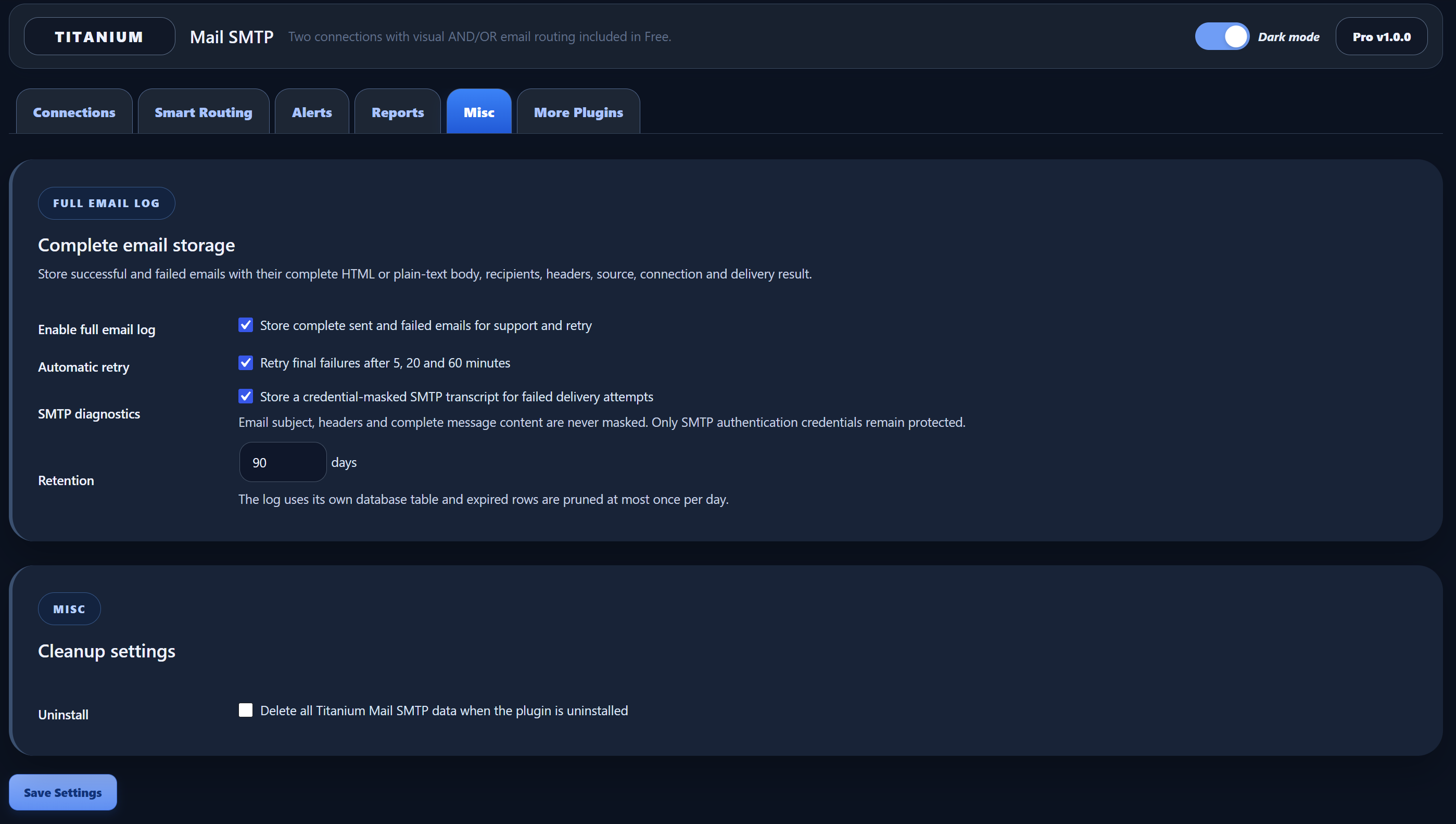Image resolution: width=1456 pixels, height=824 pixels.
Task: Click the Retention label
Action: coord(66,480)
